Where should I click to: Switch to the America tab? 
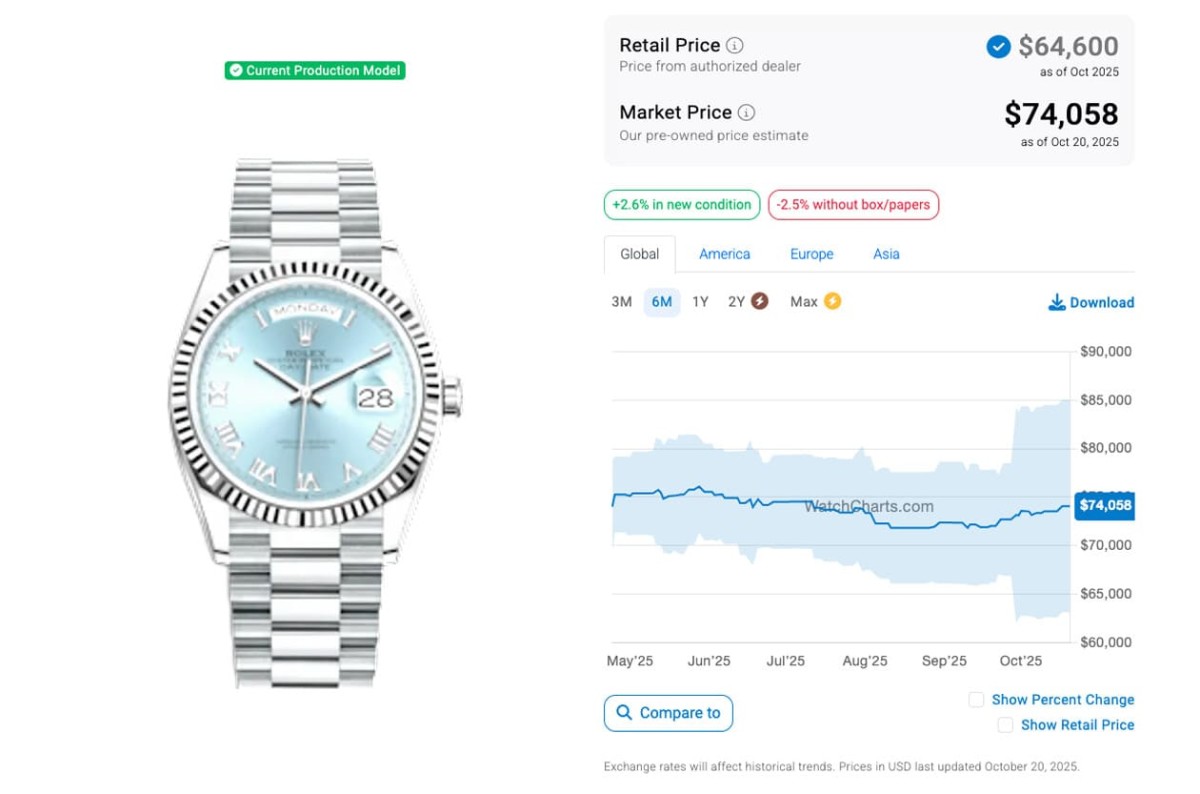point(725,254)
